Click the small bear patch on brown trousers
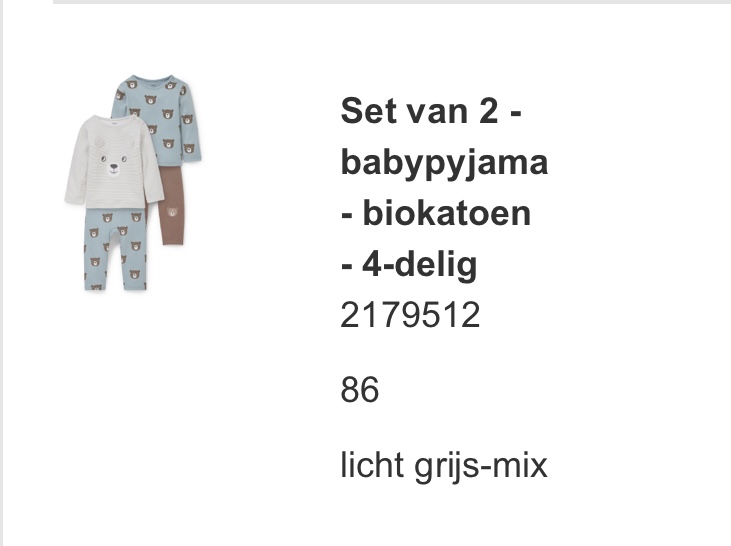 point(172,212)
